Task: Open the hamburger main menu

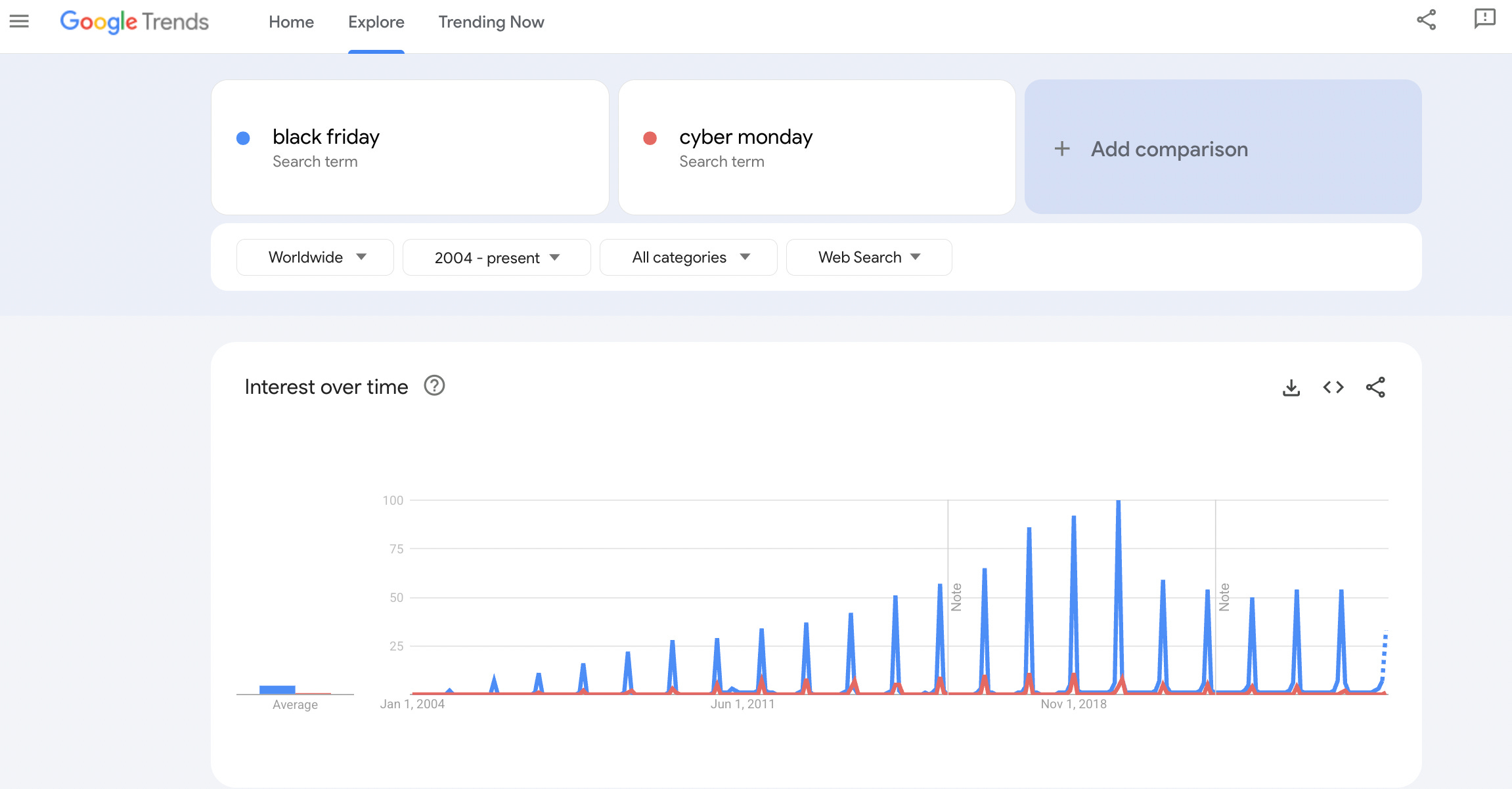Action: (x=19, y=22)
